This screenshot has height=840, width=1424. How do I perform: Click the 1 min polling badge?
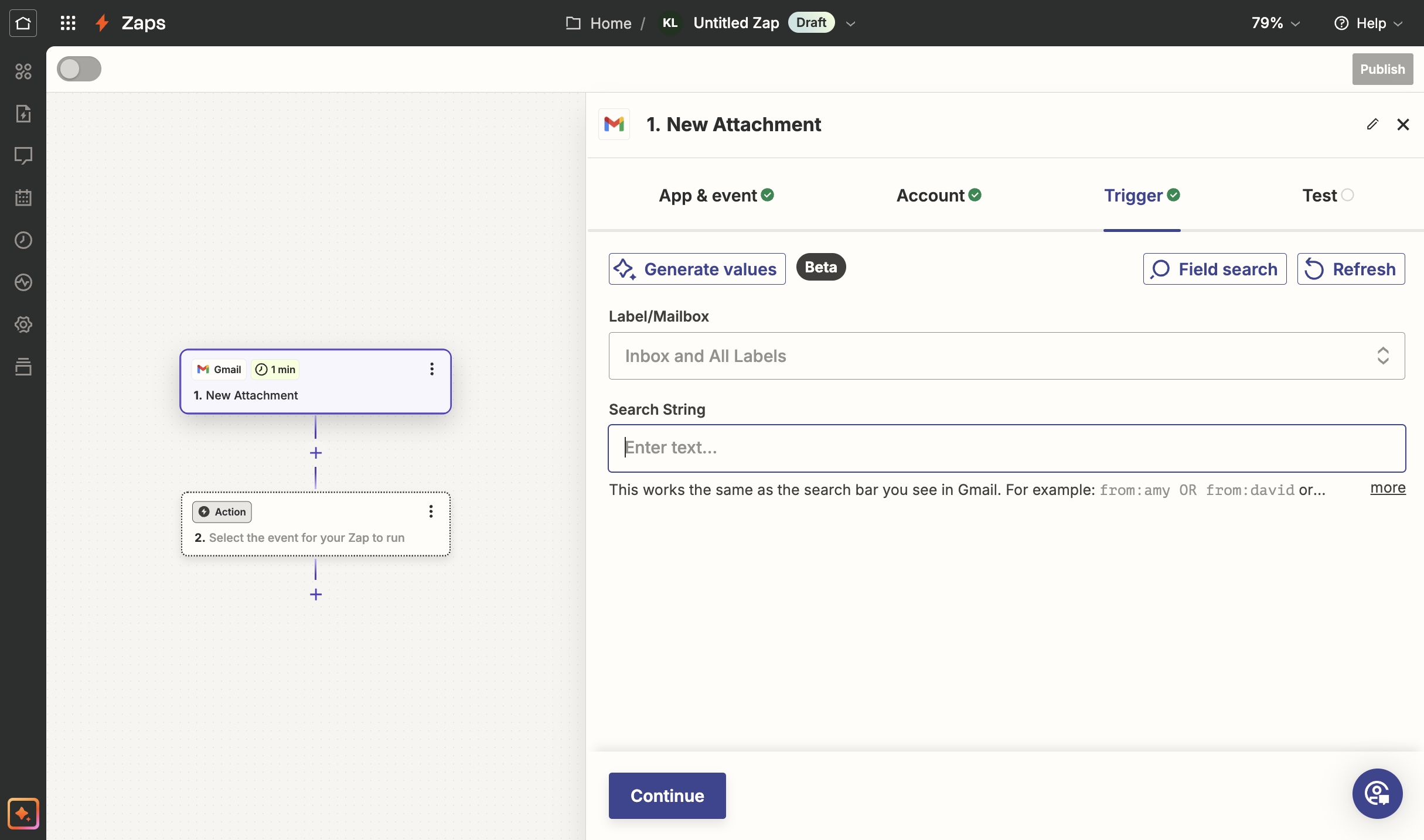[275, 369]
